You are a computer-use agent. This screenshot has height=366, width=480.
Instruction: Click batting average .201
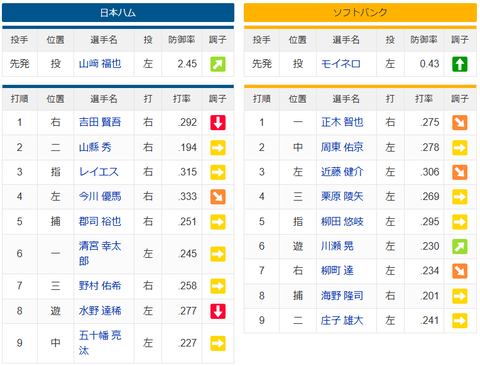click(x=430, y=296)
